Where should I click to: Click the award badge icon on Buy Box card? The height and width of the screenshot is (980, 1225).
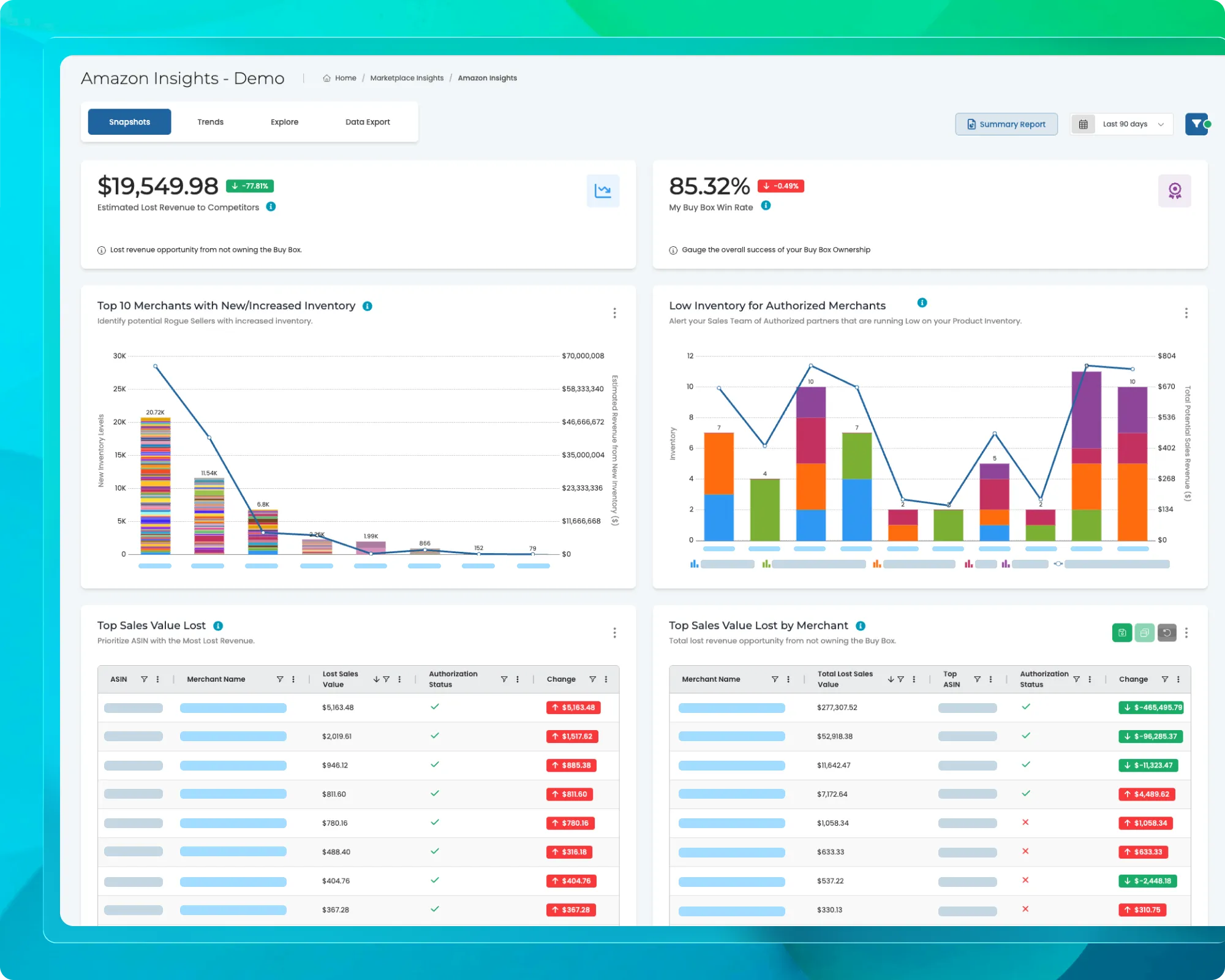tap(1175, 190)
